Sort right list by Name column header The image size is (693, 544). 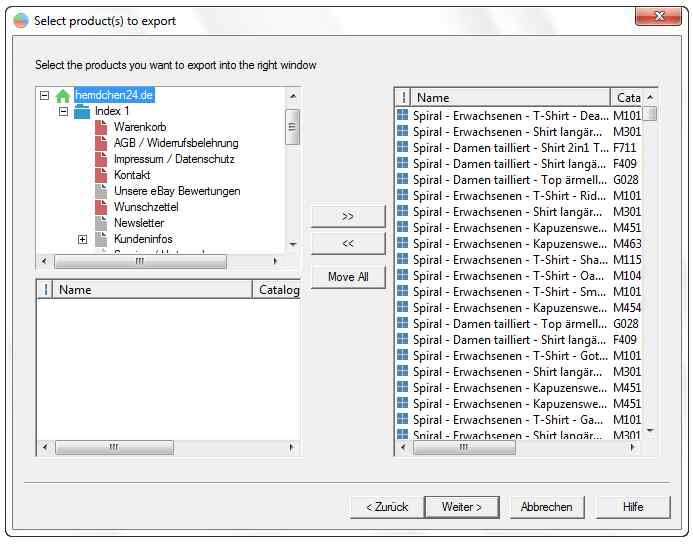(x=510, y=98)
